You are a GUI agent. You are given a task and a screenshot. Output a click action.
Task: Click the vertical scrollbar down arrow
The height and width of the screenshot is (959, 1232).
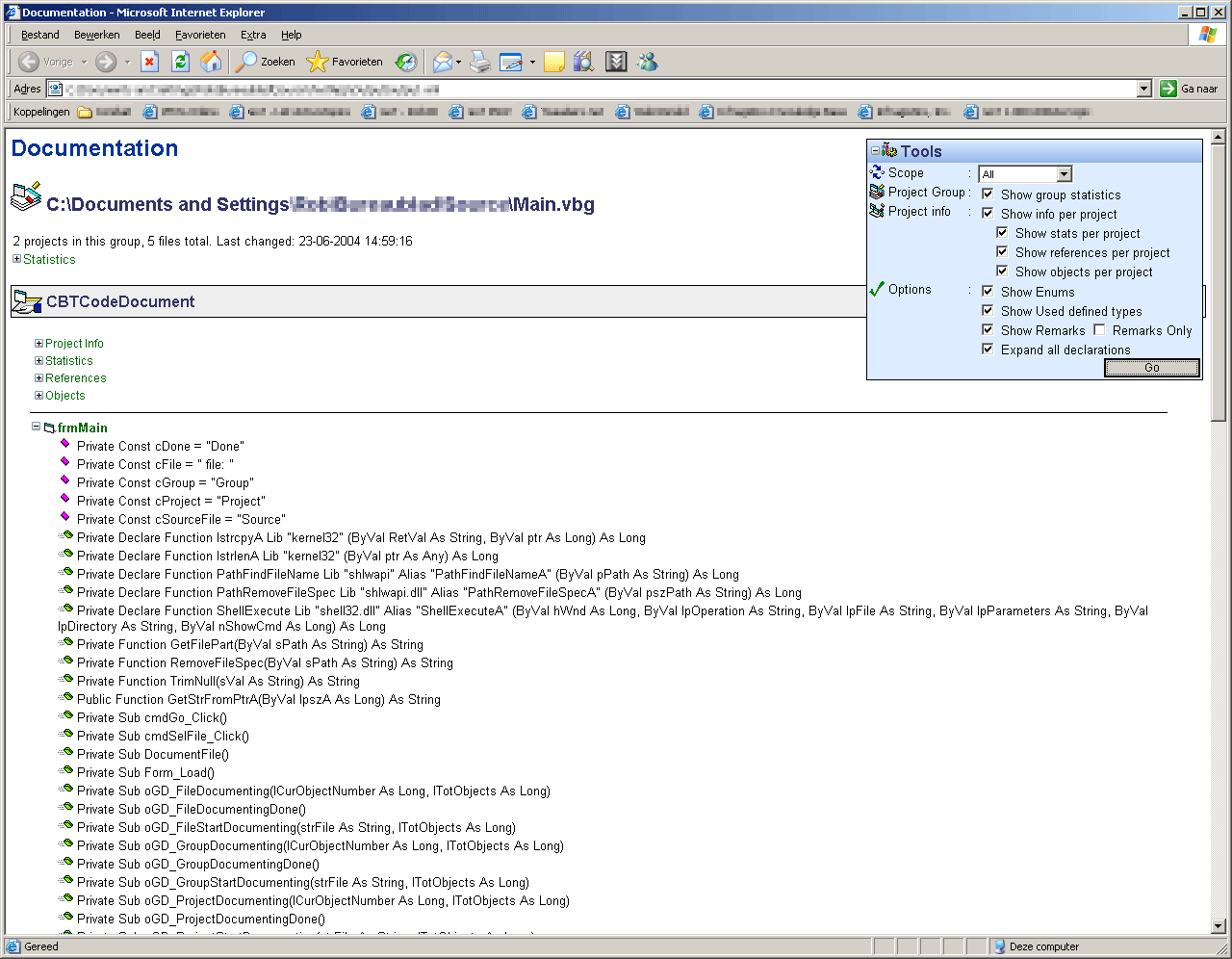coord(1218,925)
